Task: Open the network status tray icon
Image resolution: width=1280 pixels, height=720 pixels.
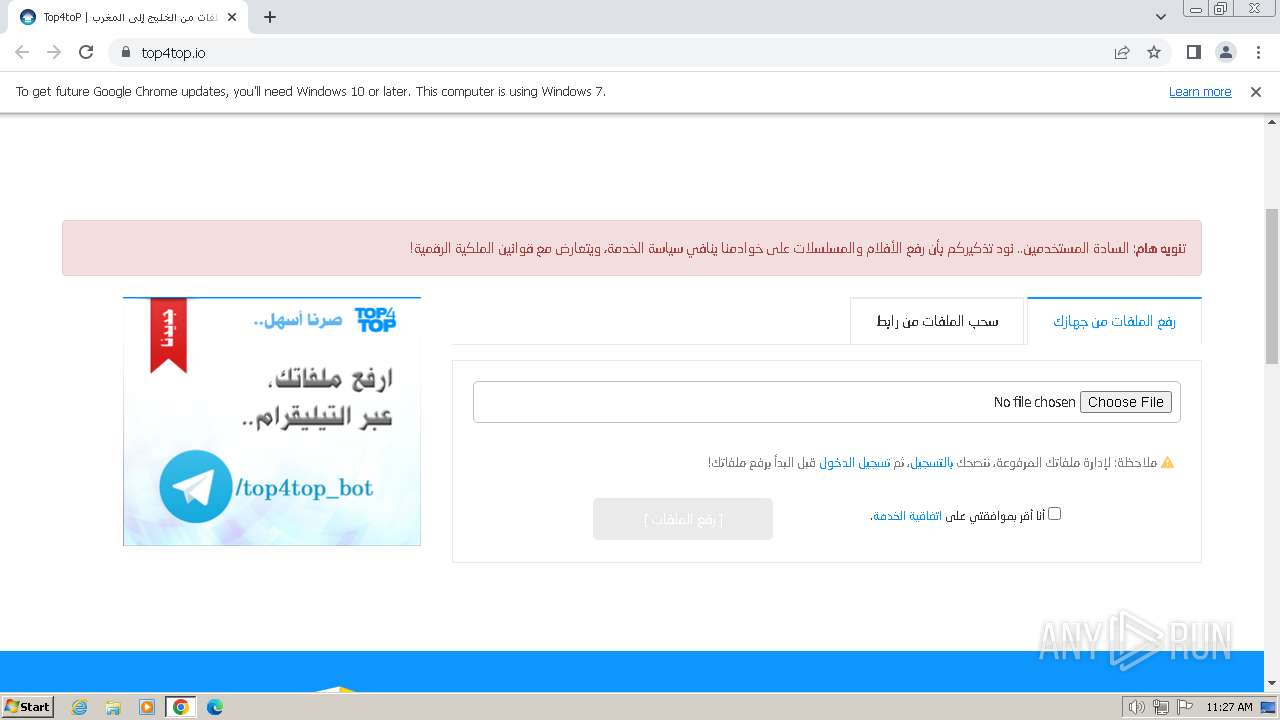Action: 1161,707
